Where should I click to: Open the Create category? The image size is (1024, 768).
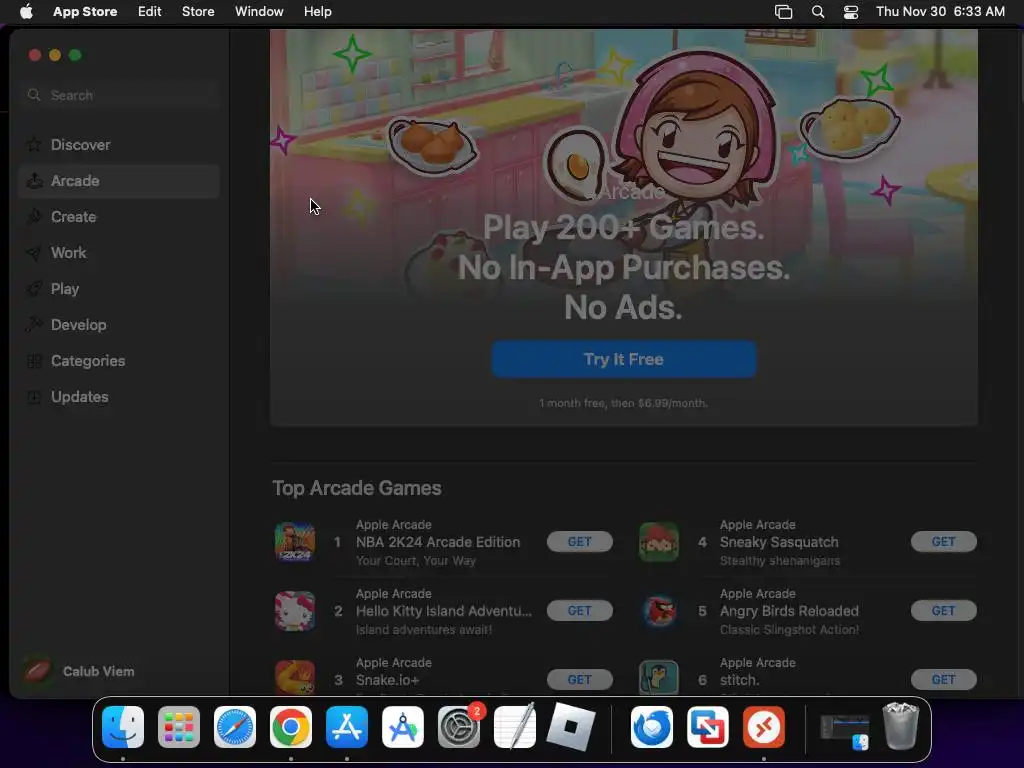[119, 217]
